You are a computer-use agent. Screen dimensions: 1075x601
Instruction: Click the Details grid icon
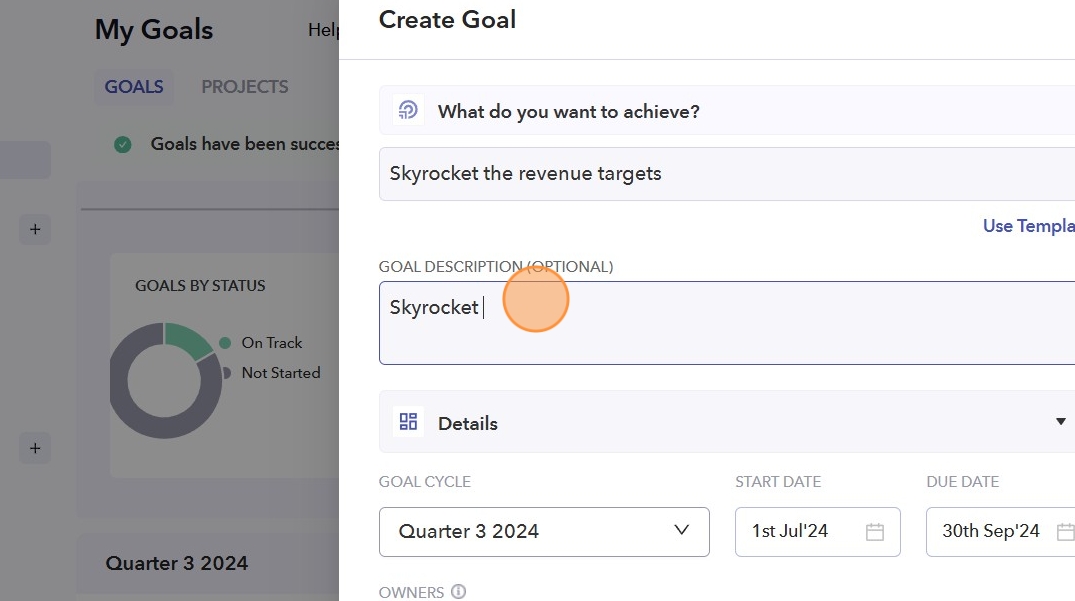pos(408,422)
